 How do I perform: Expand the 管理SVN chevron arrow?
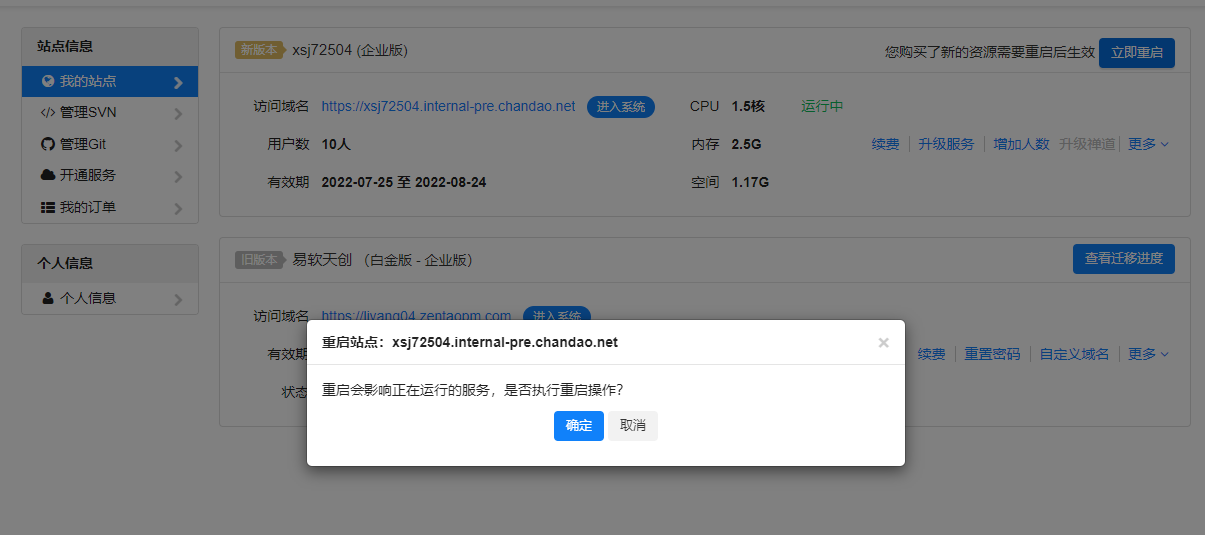178,114
